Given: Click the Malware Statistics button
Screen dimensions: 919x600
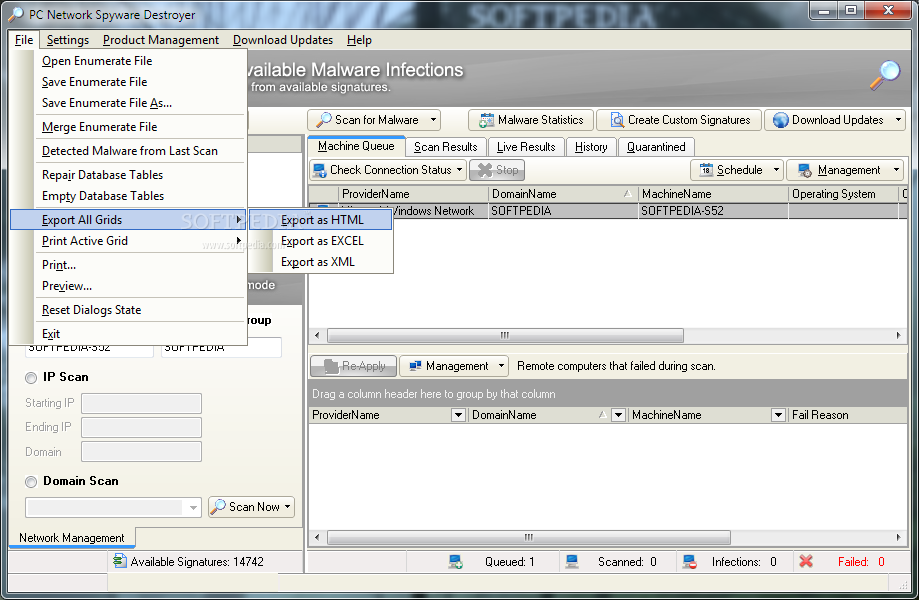Looking at the screenshot, I should (531, 120).
